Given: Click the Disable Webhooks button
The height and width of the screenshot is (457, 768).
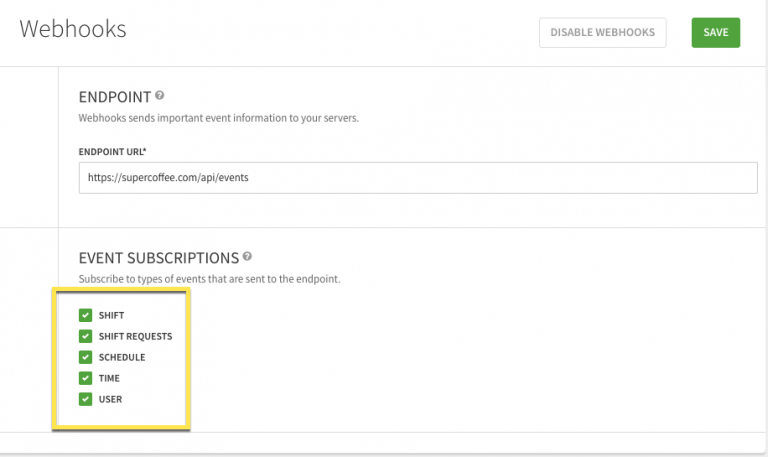Looking at the screenshot, I should click(602, 33).
